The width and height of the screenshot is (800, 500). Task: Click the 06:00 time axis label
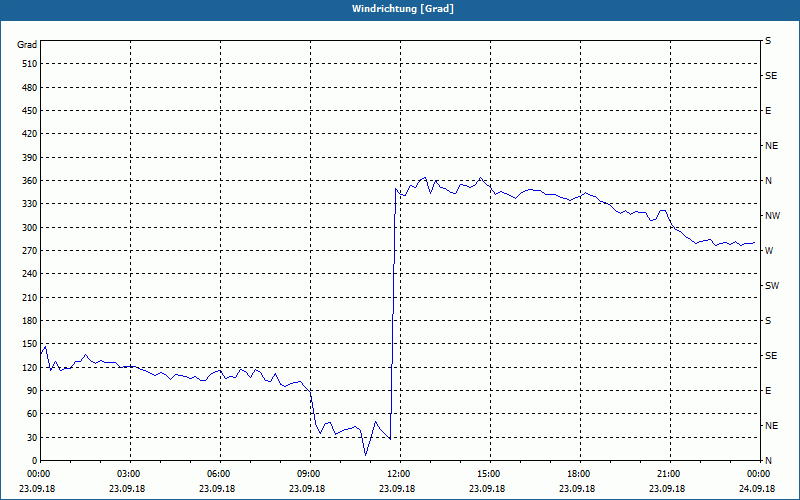[x=218, y=474]
